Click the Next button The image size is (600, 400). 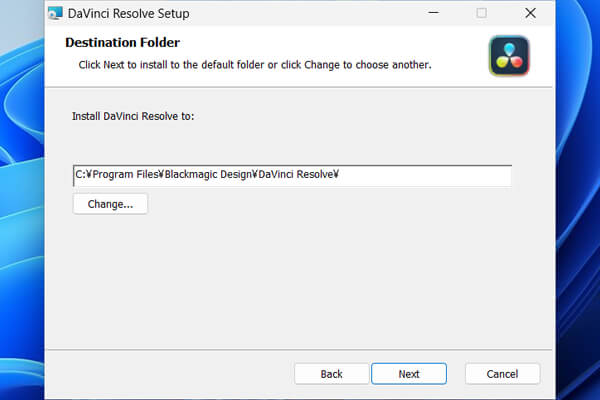(x=409, y=374)
